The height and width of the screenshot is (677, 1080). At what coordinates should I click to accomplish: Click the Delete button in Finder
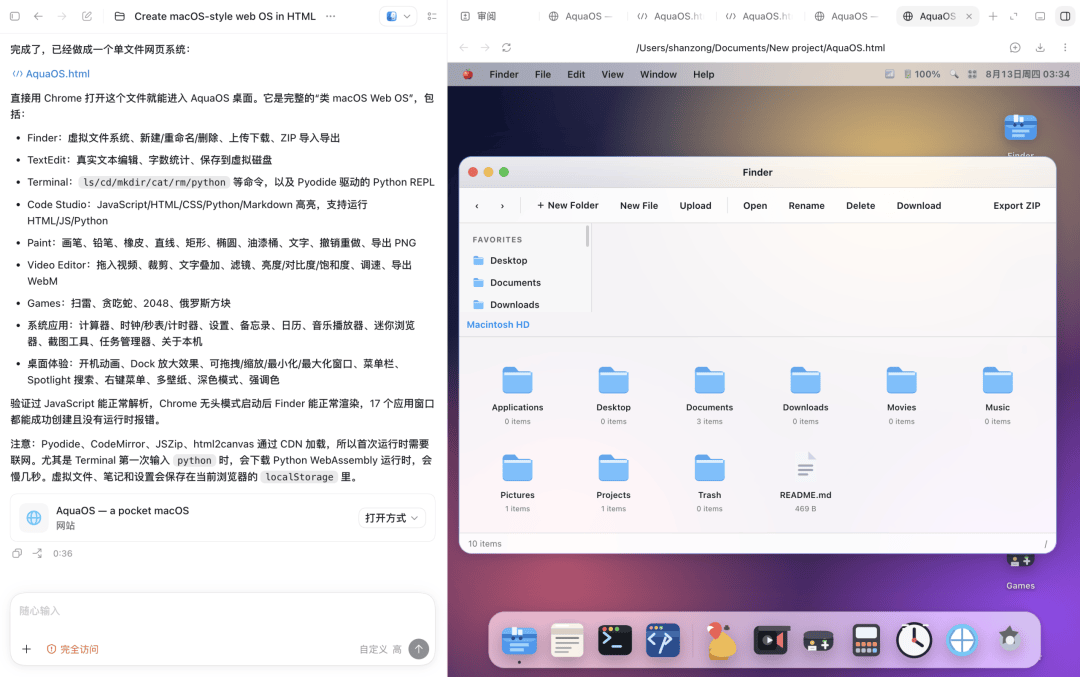tap(860, 206)
